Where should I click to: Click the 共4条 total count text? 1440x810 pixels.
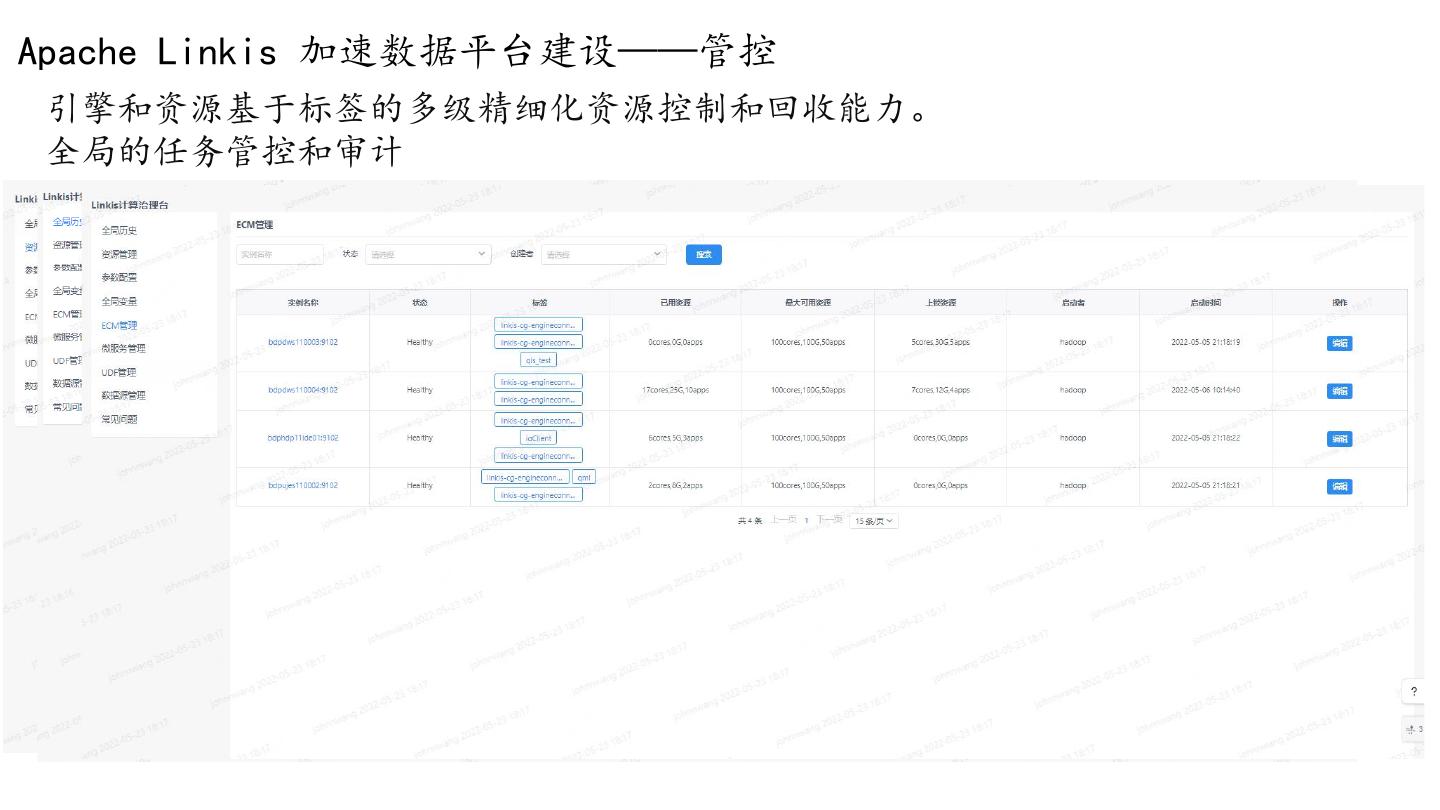pyautogui.click(x=749, y=521)
